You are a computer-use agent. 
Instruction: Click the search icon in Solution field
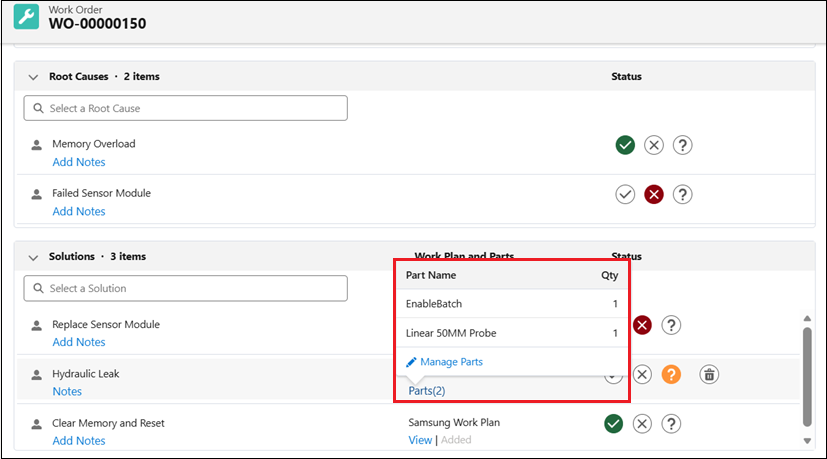pyautogui.click(x=38, y=288)
